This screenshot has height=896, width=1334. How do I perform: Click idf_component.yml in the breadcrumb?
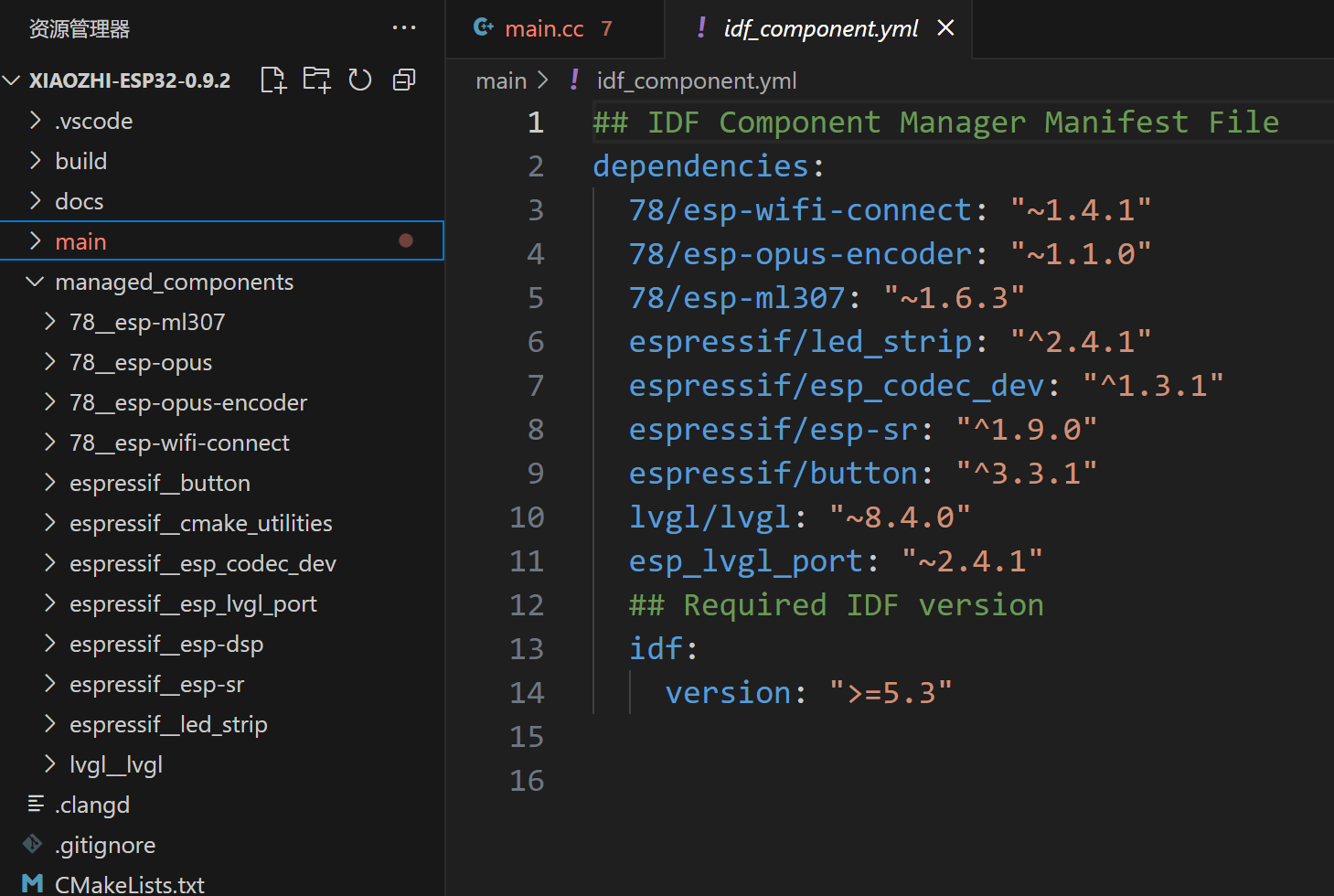697,80
